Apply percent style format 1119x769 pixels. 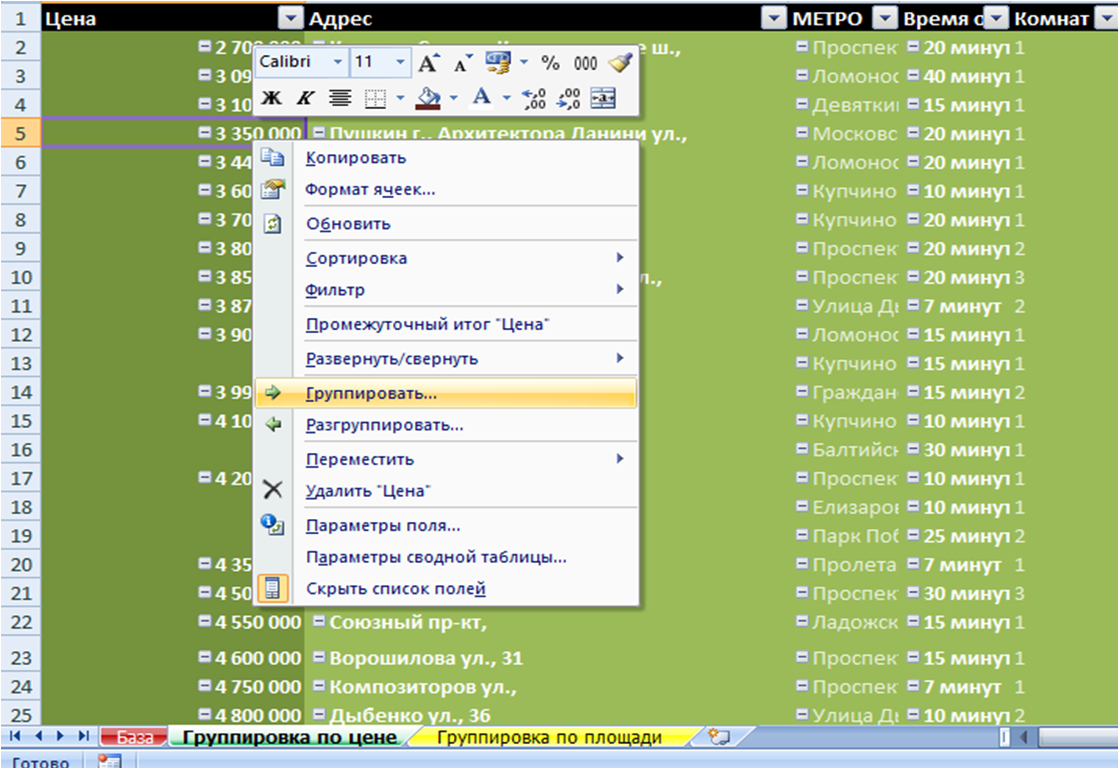pyautogui.click(x=551, y=63)
